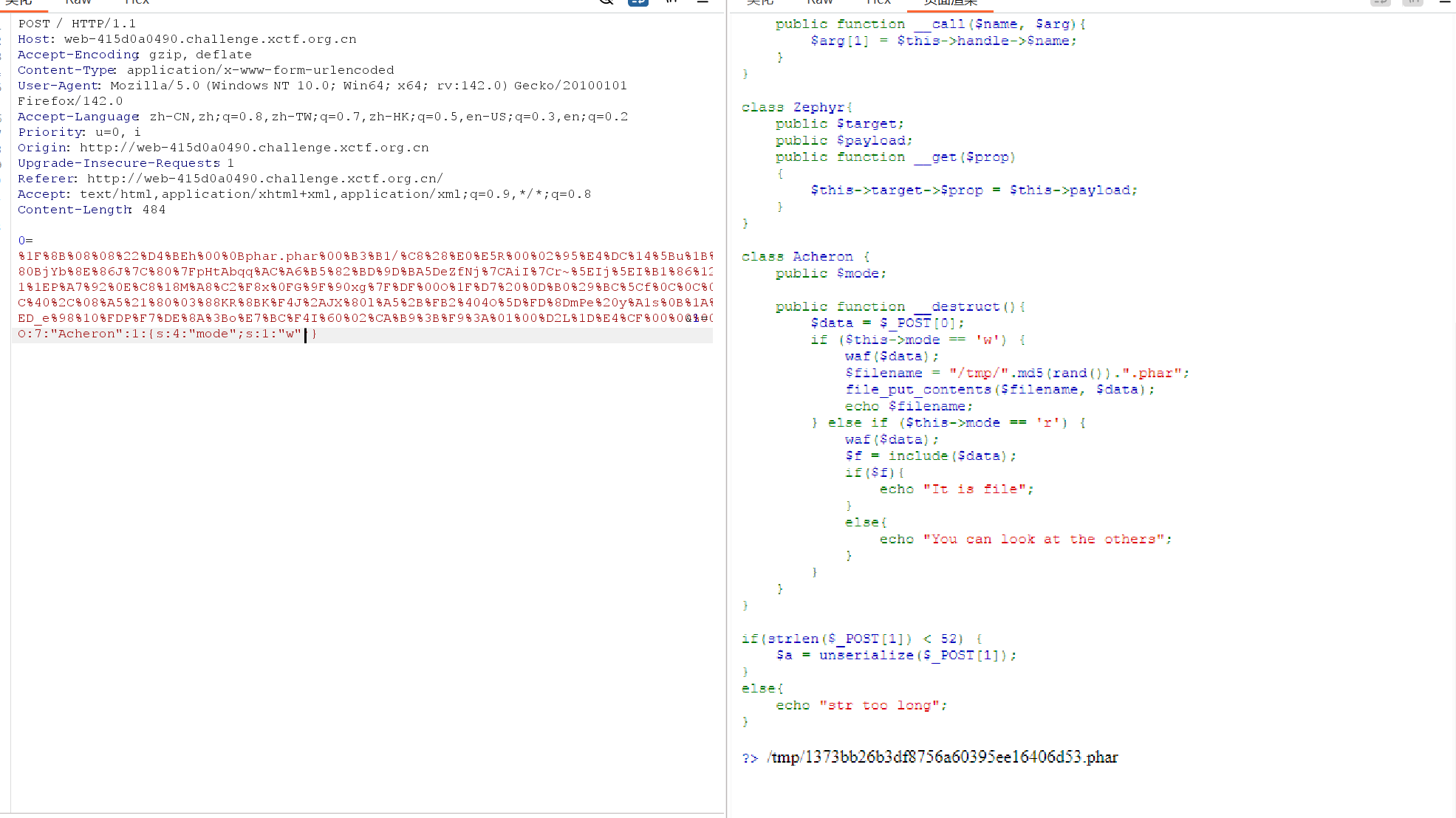Open the response Raw tab
The width and height of the screenshot is (1456, 818).
(x=819, y=2)
